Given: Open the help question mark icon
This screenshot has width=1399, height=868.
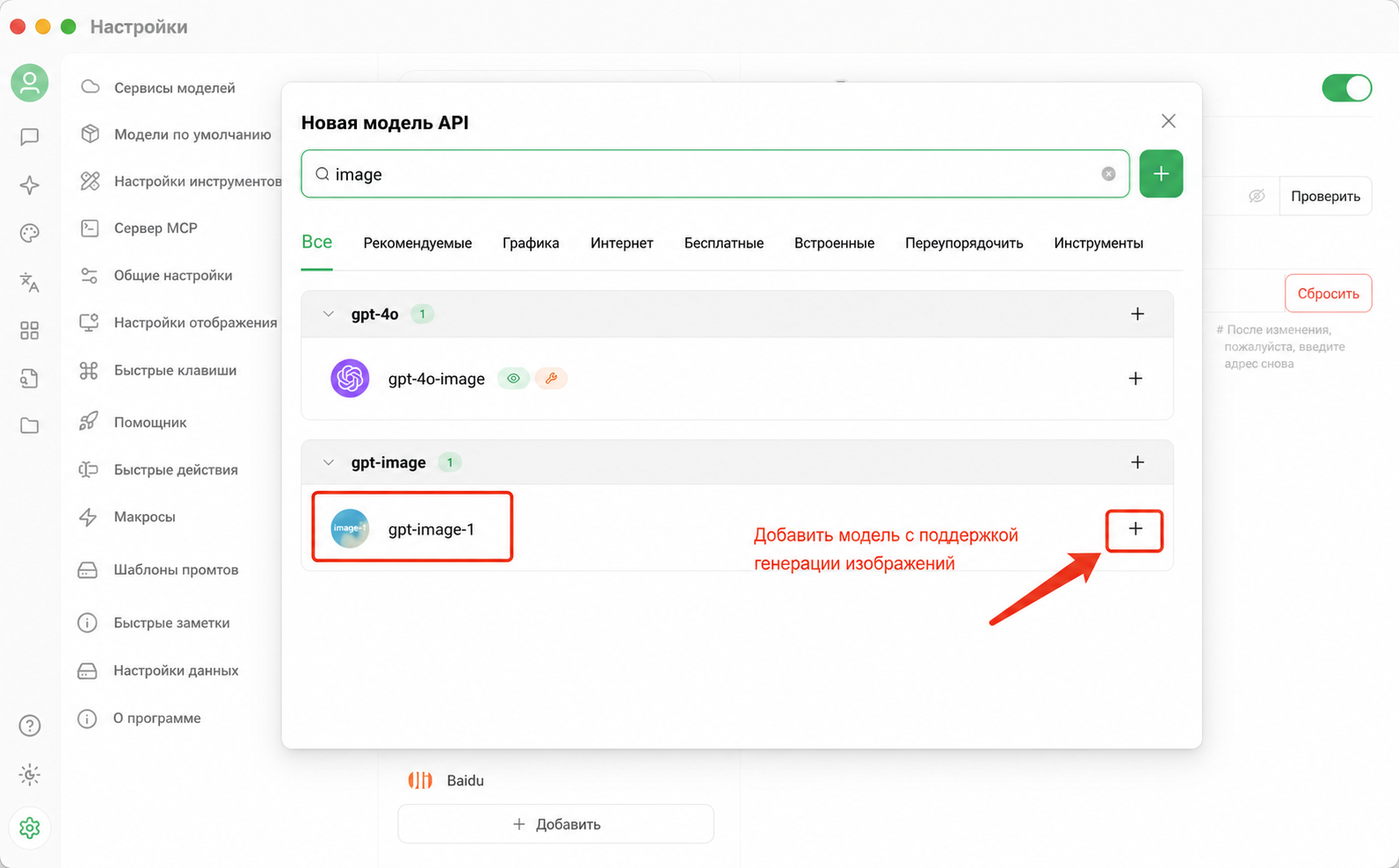Looking at the screenshot, I should [30, 726].
